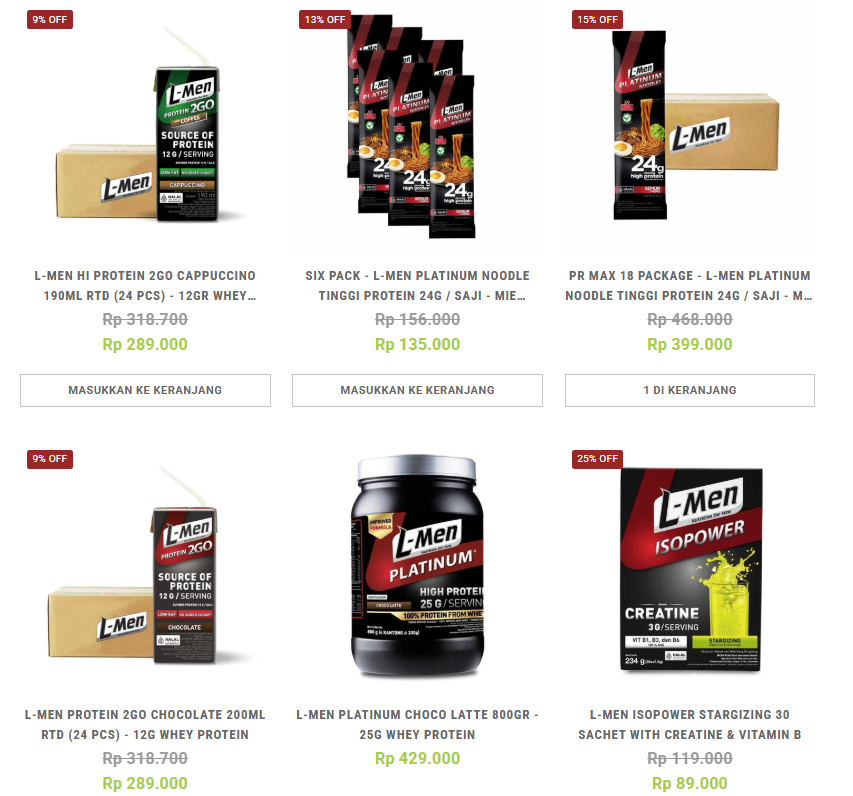Image resolution: width=853 pixels, height=796 pixels.
Task: Open PR Max 18 Package title link
Action: 690,286
